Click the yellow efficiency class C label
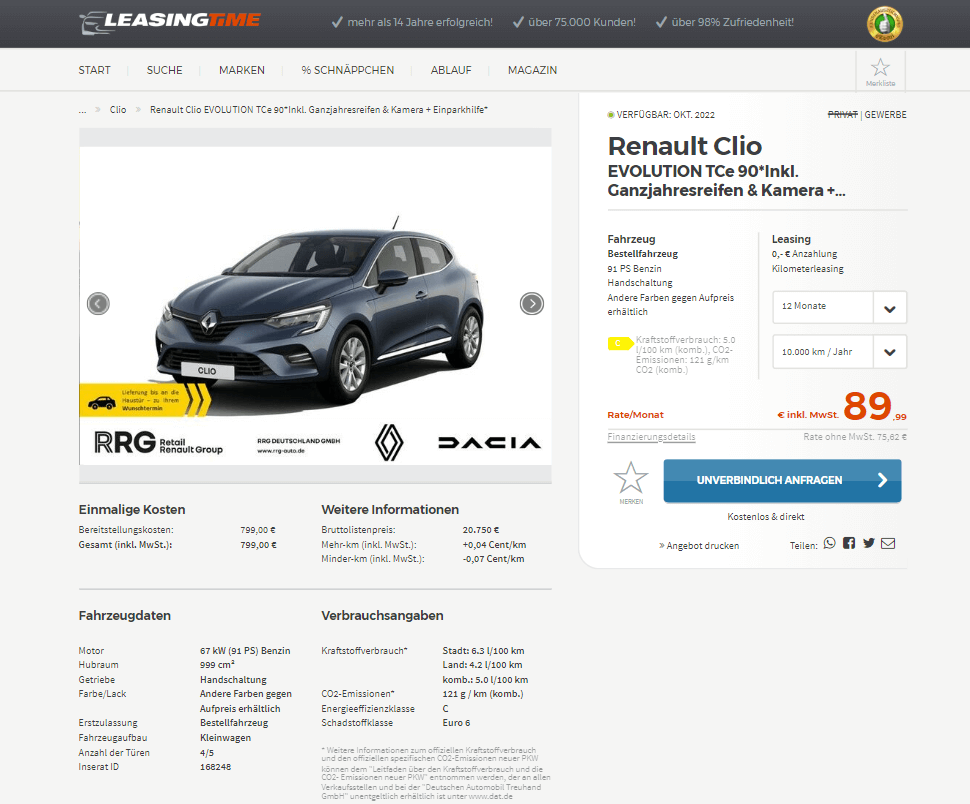 620,343
